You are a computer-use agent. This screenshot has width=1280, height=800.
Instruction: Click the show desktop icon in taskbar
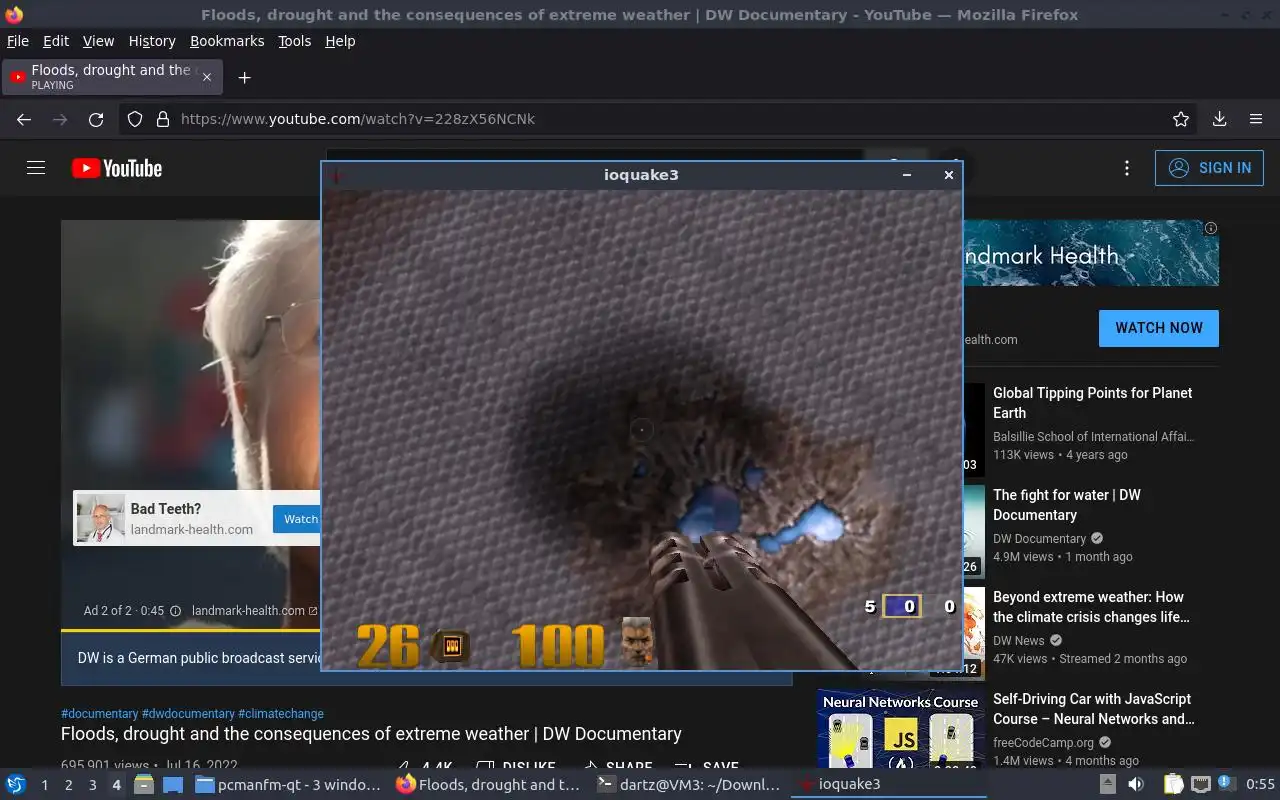click(x=173, y=785)
